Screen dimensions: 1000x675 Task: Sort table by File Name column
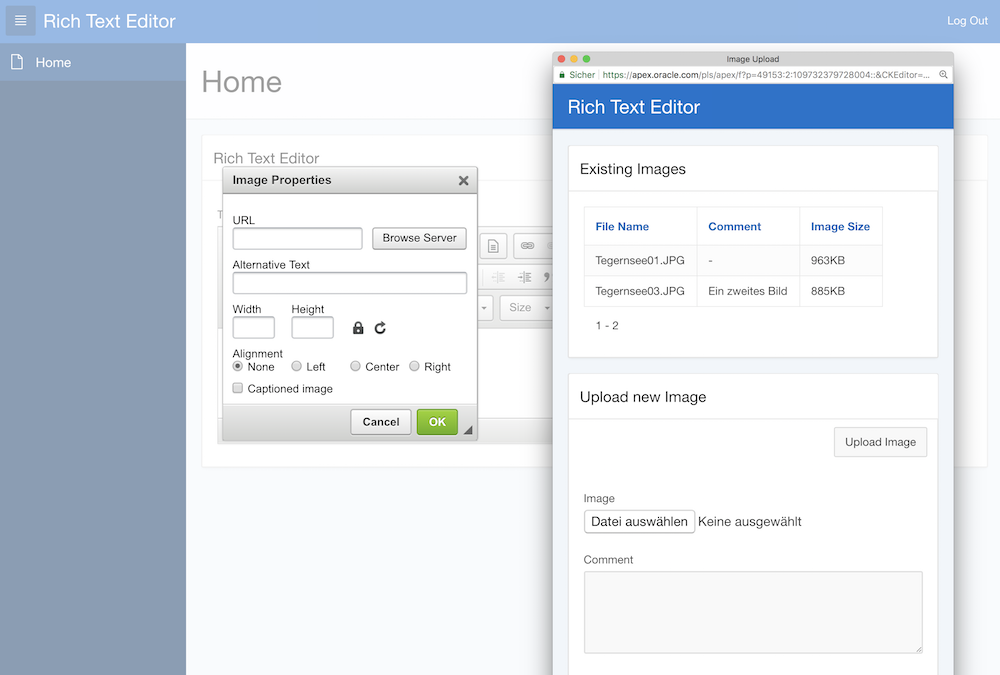tap(622, 227)
